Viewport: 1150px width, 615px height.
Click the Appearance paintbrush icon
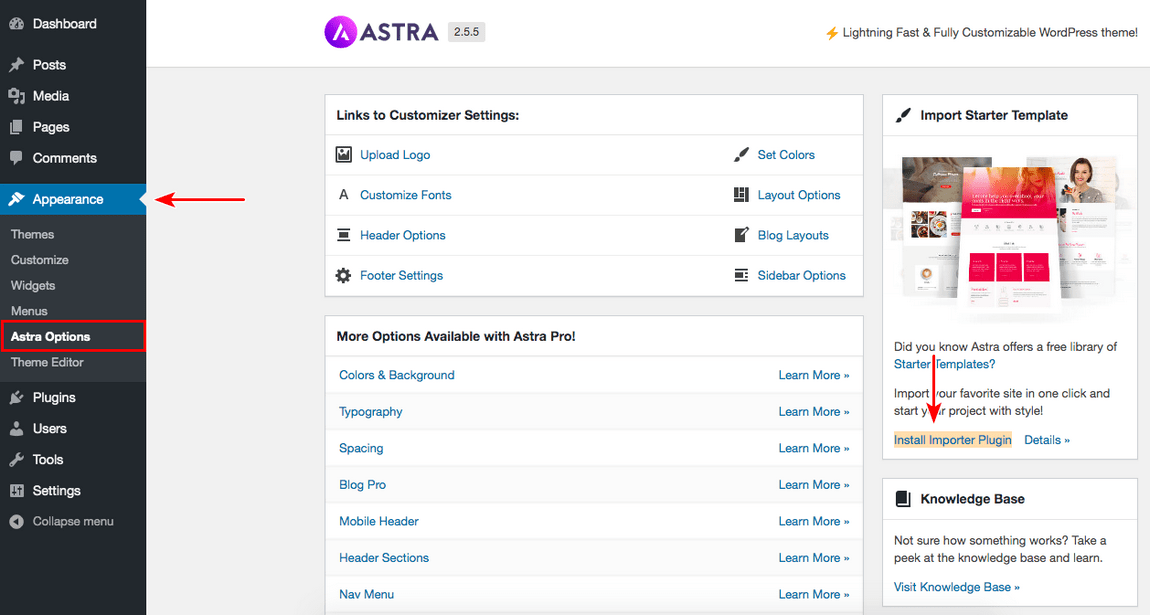pos(16,199)
